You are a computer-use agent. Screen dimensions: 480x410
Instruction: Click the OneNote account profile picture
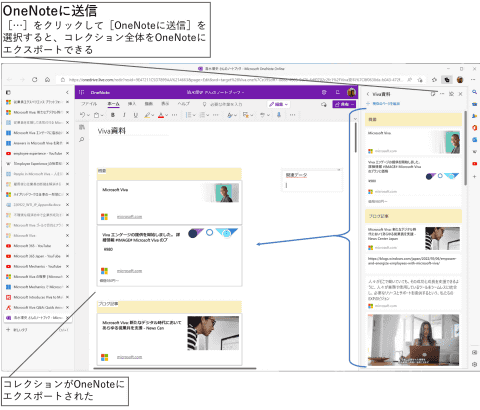click(x=351, y=92)
